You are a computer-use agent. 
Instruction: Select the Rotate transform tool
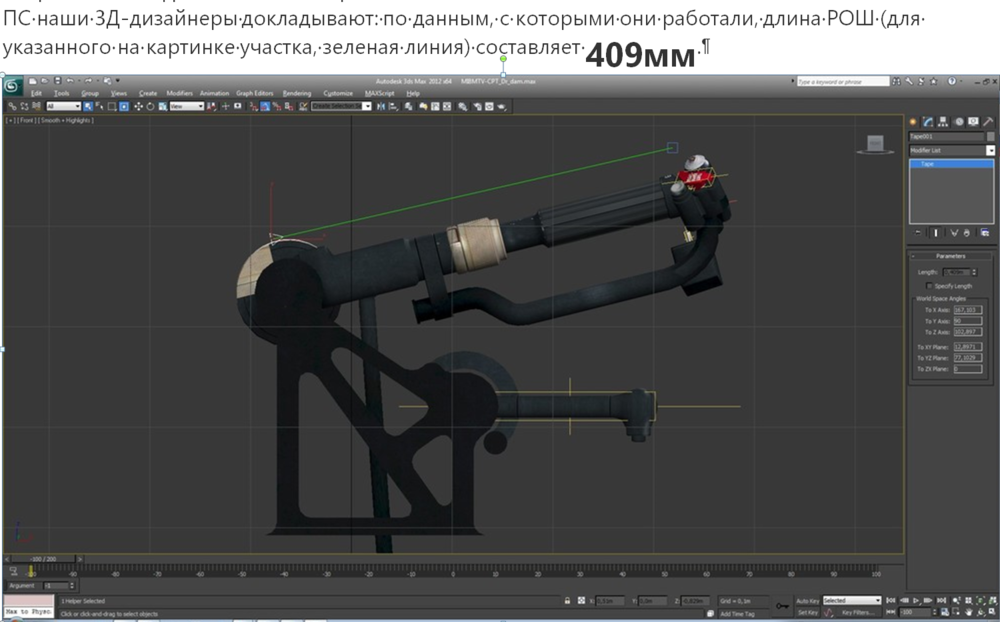pyautogui.click(x=148, y=105)
